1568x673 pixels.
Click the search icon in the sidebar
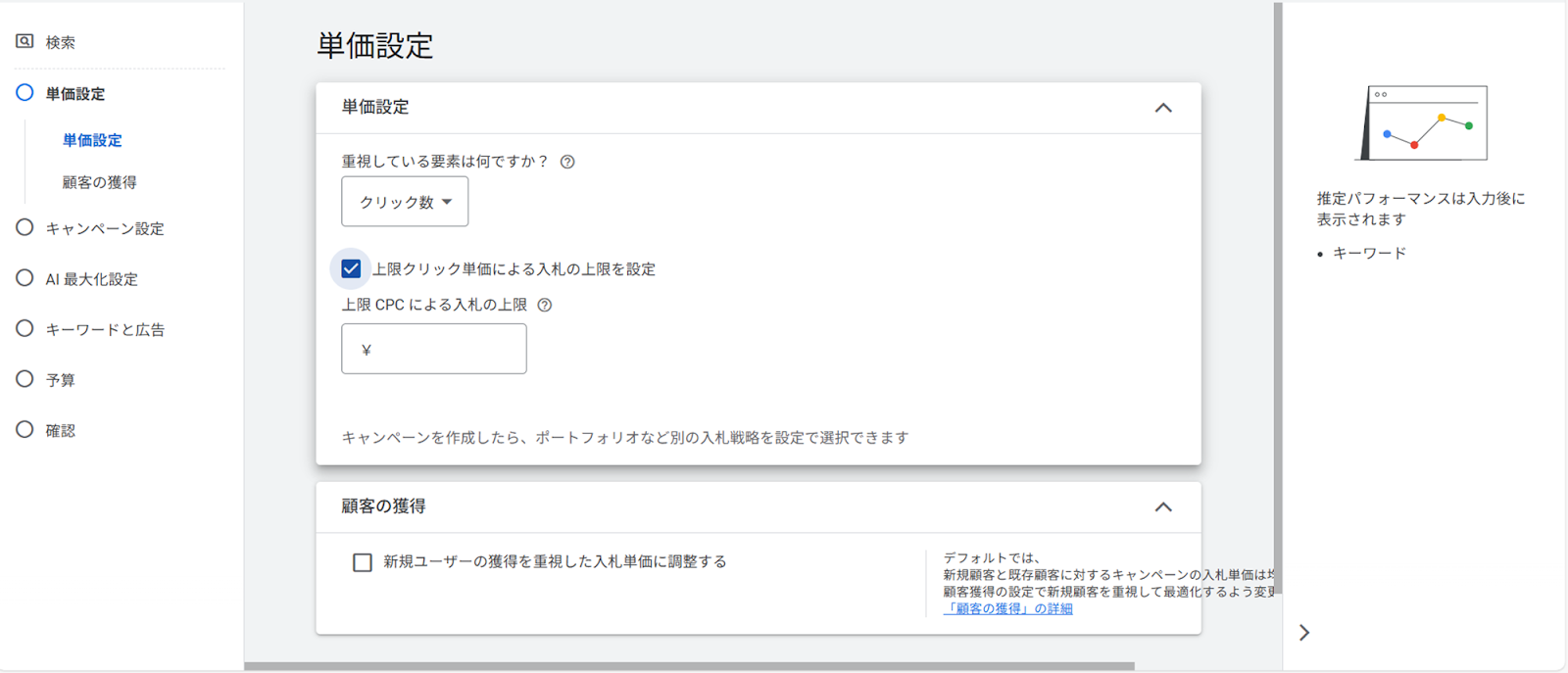tap(24, 41)
